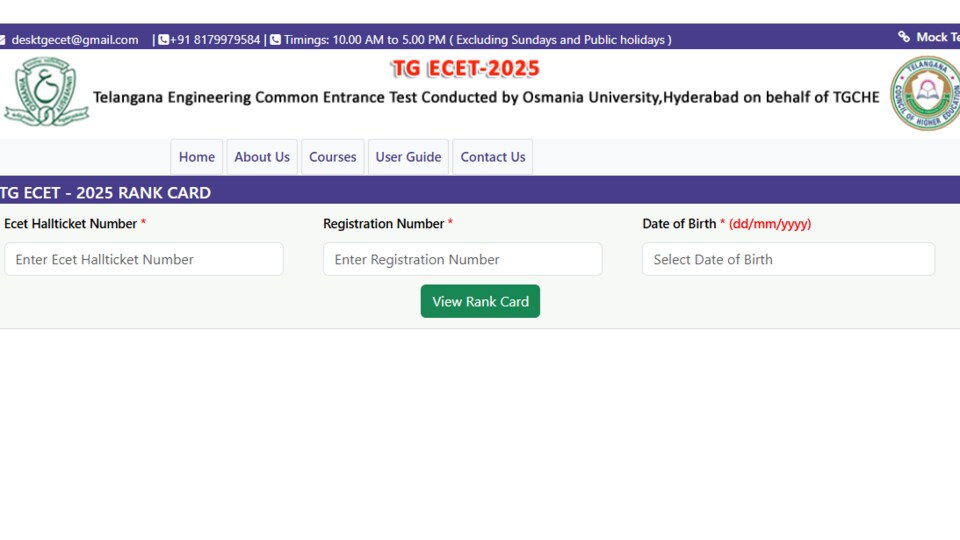Open the Home menu item
The width and height of the screenshot is (960, 540).
pyautogui.click(x=197, y=157)
